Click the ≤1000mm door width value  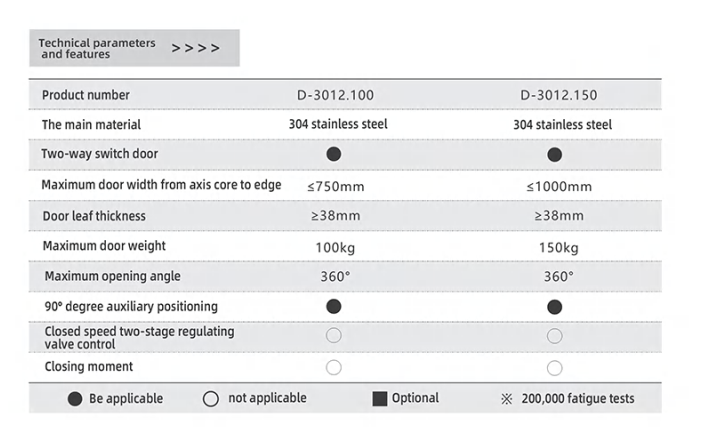tap(558, 185)
